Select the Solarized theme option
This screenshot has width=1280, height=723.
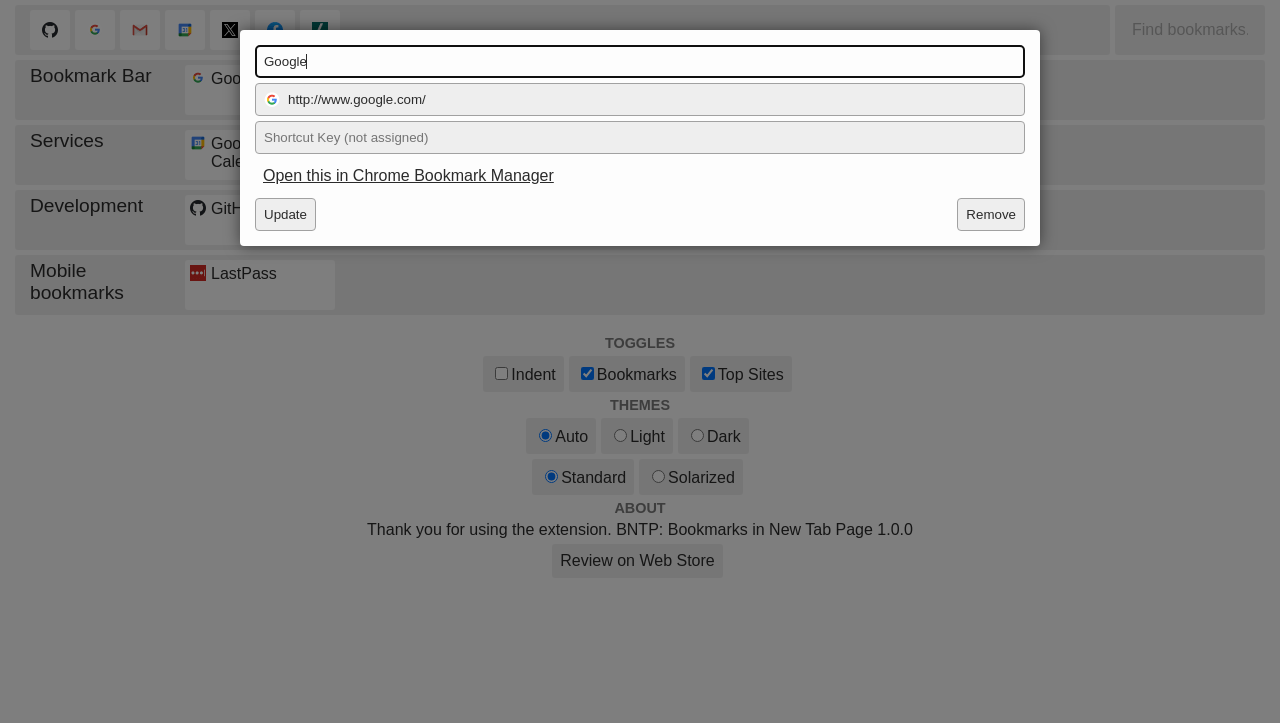click(658, 476)
